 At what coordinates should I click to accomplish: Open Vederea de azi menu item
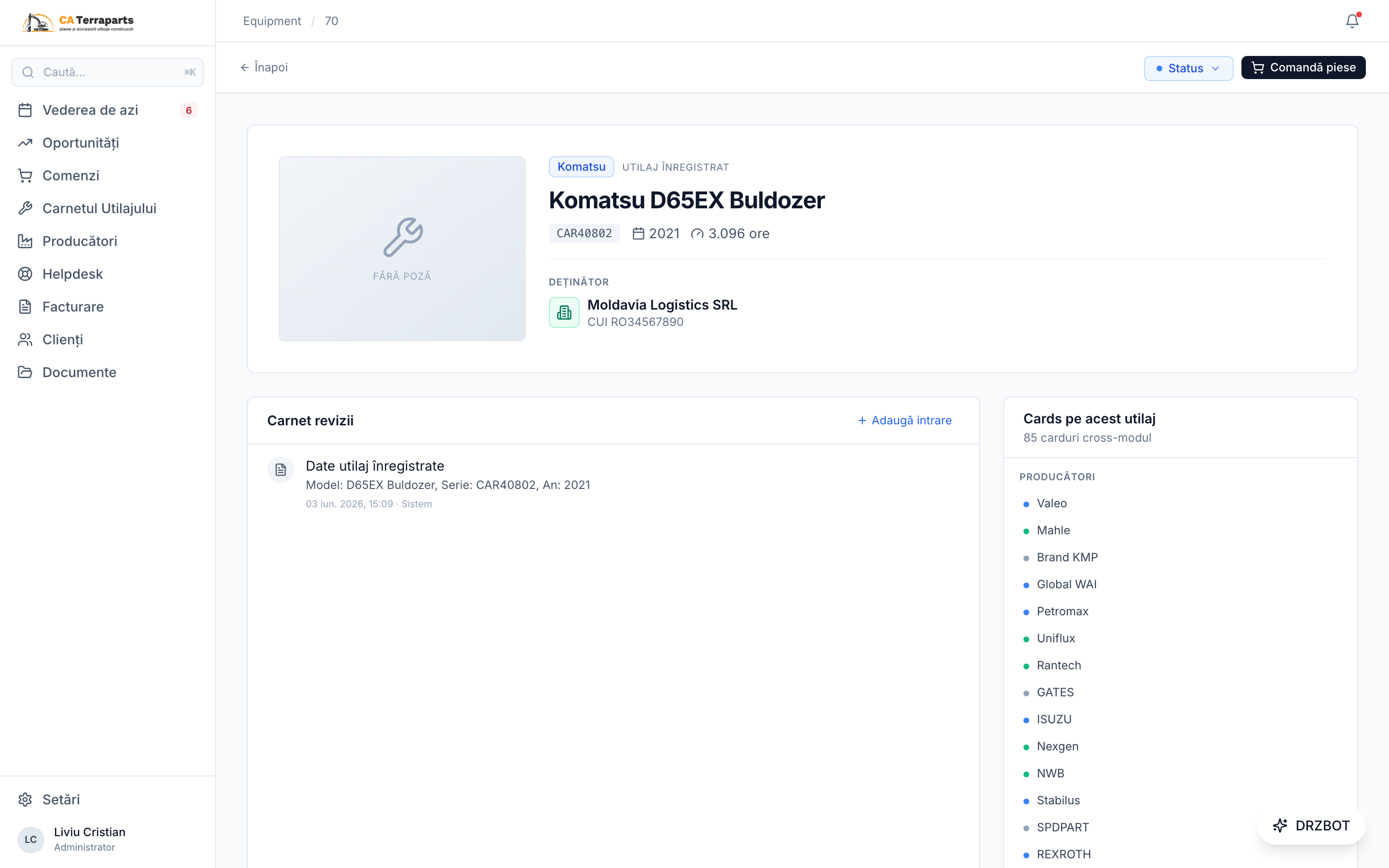click(x=108, y=110)
